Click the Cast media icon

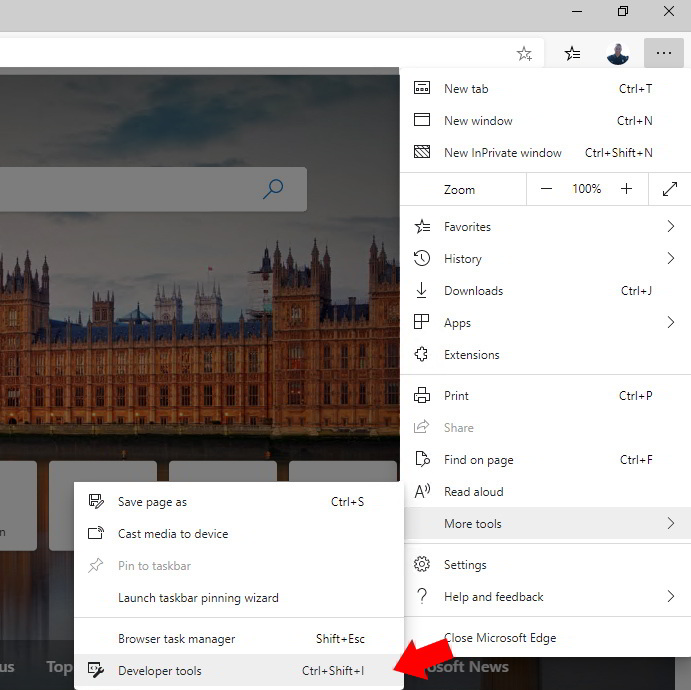(96, 533)
